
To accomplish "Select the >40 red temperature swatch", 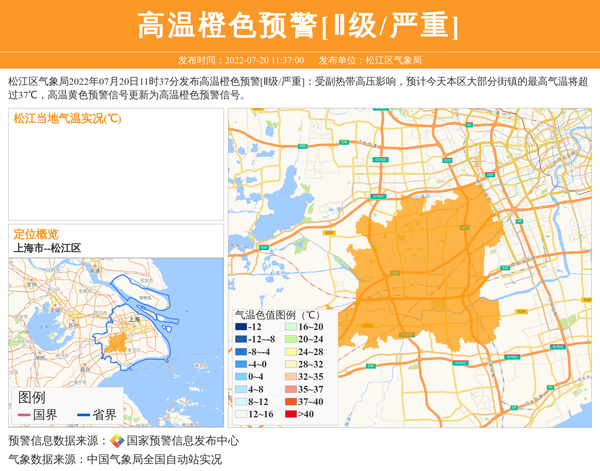I will click(x=289, y=413).
